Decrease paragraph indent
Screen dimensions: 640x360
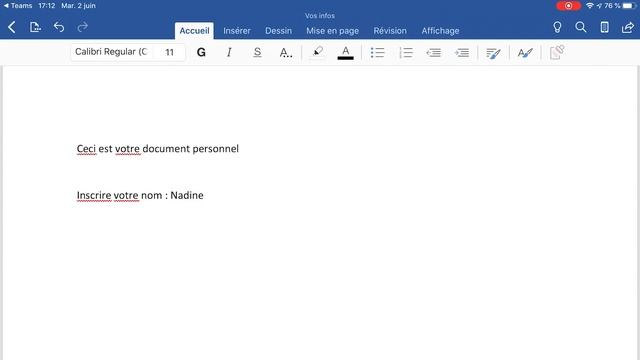pos(433,52)
